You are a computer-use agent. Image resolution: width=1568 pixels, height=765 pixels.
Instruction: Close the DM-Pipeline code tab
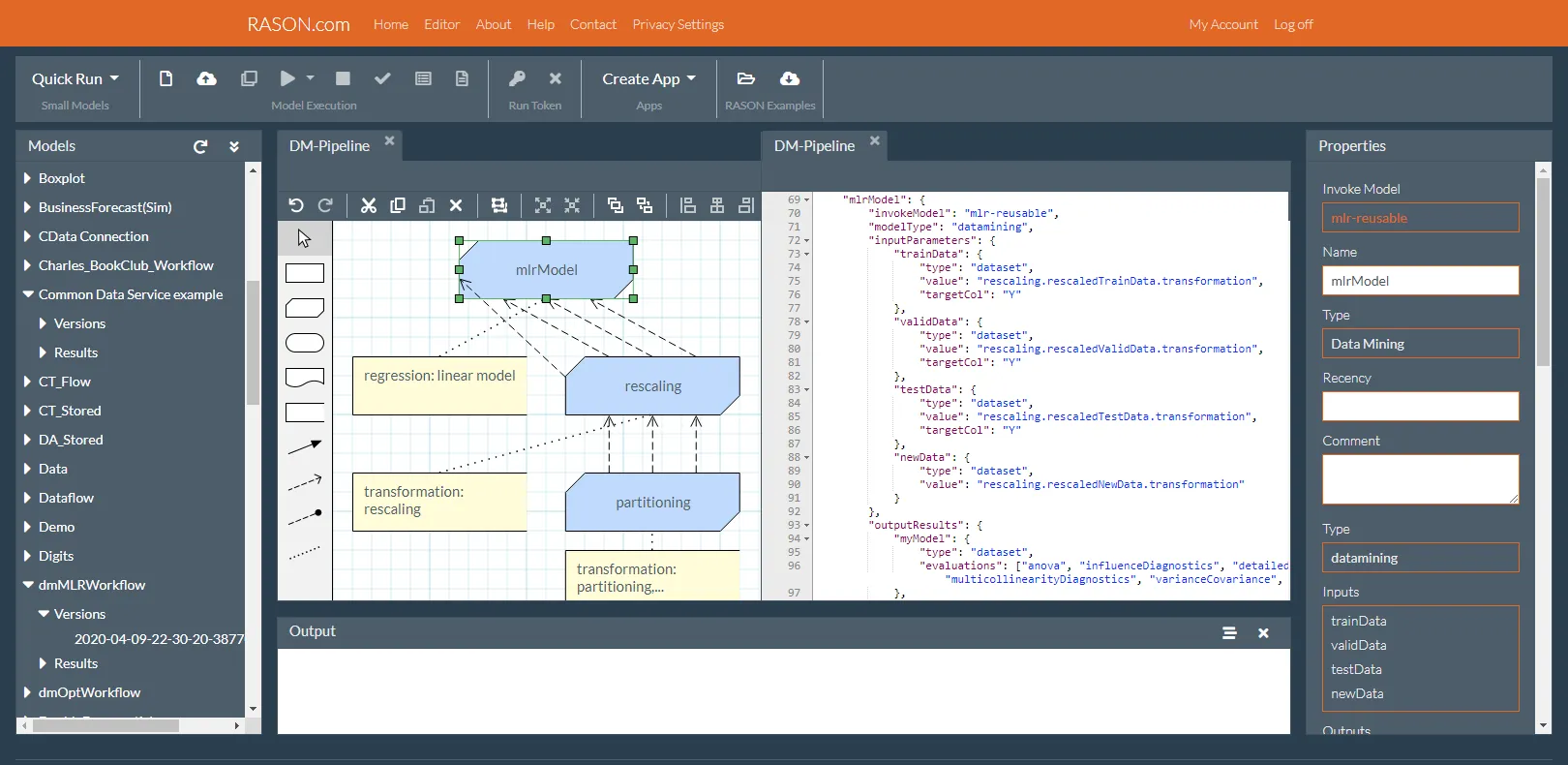(875, 141)
